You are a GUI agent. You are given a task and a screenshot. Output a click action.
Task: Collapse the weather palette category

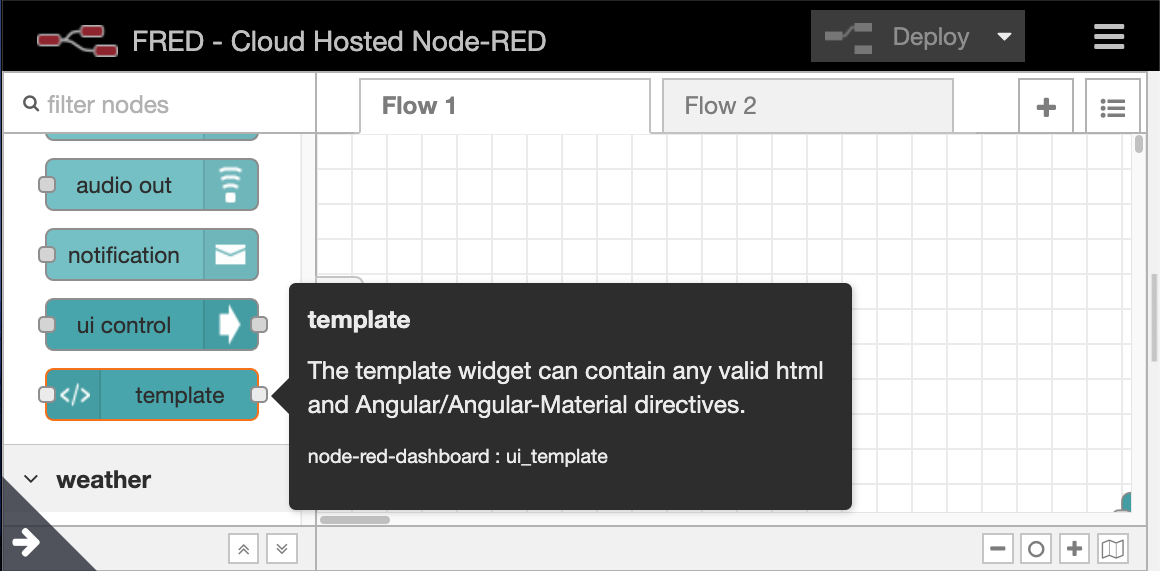pos(31,479)
